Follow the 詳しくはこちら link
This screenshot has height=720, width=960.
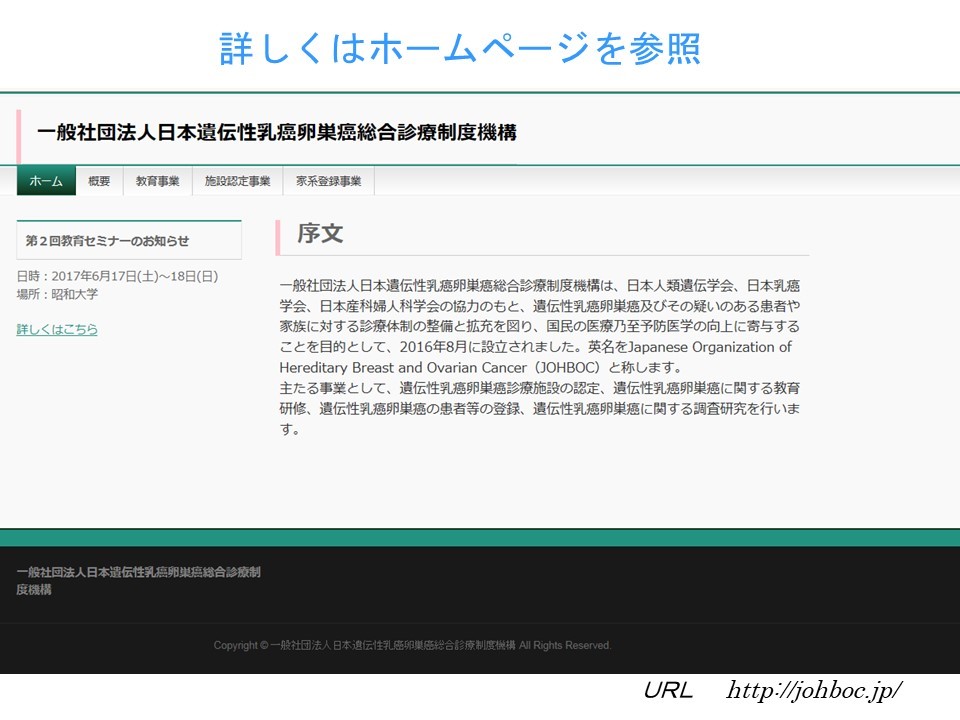pos(57,329)
